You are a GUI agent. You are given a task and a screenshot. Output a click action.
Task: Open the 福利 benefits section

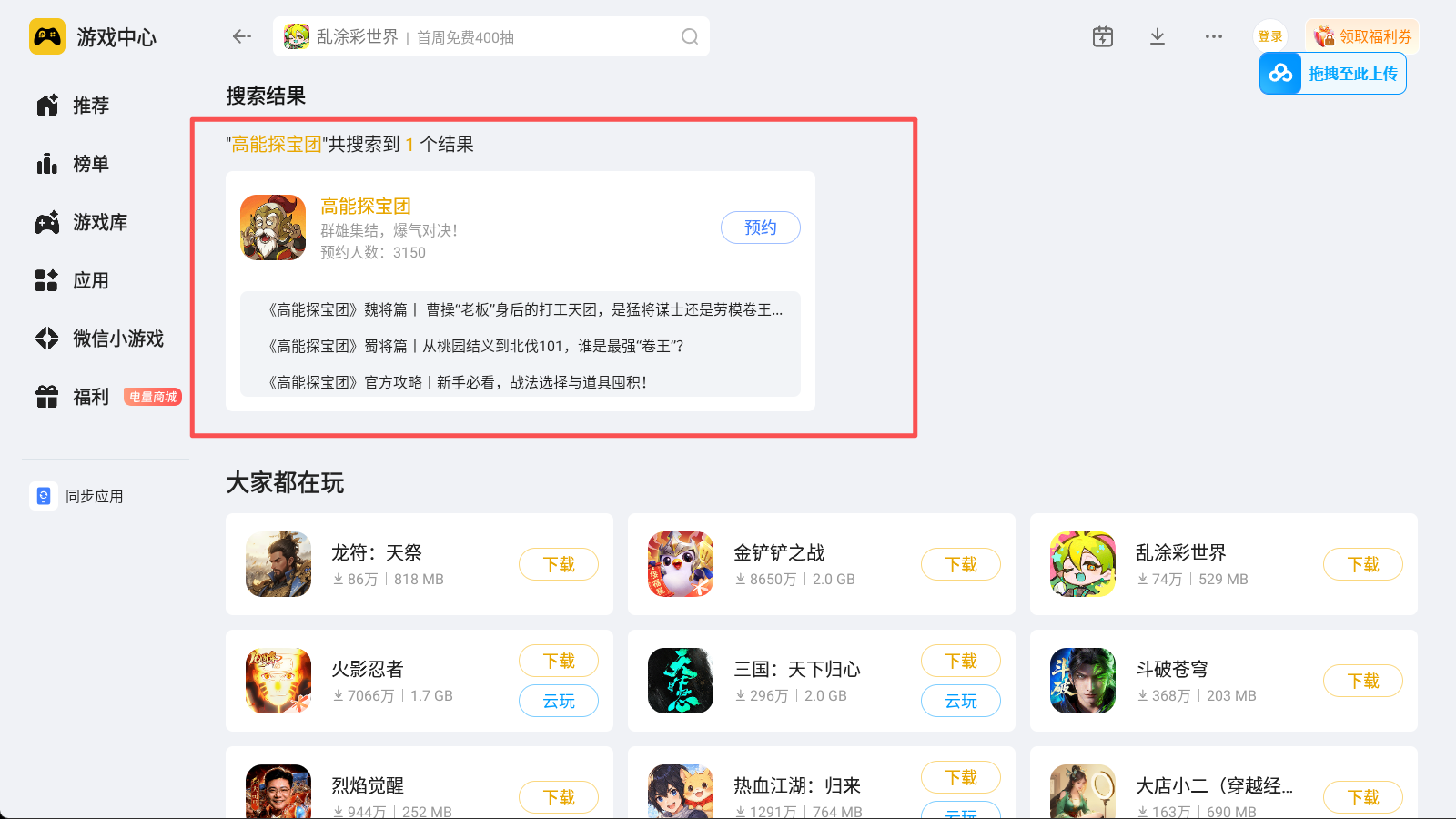73,397
